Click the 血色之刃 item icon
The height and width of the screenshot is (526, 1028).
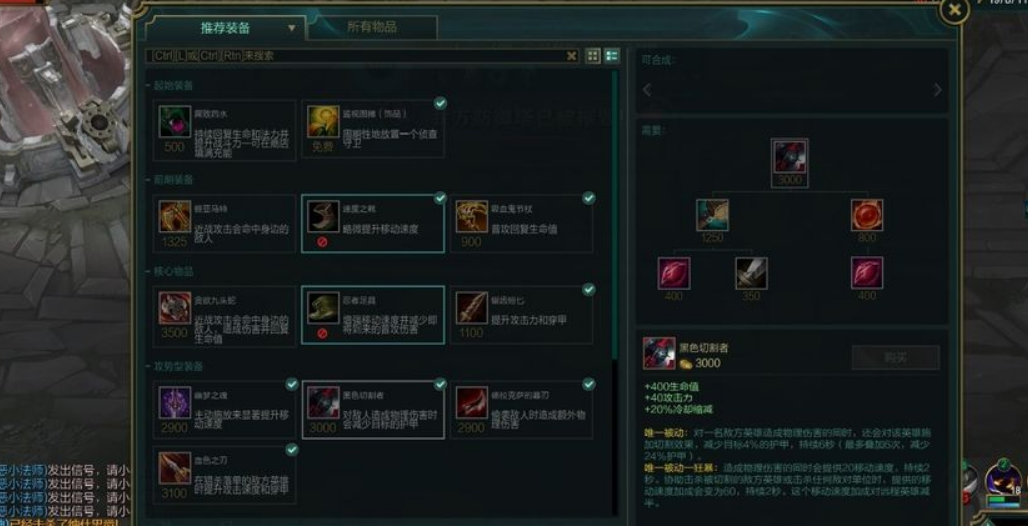point(175,468)
